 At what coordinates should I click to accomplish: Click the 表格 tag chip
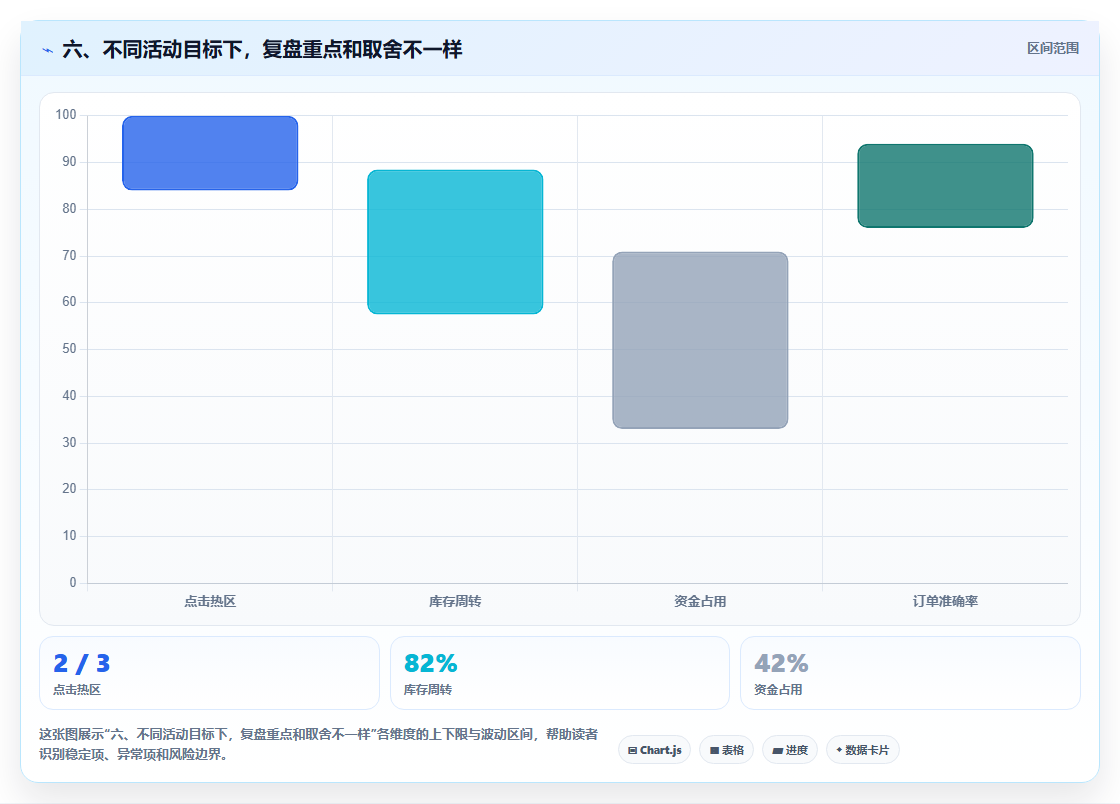coord(726,750)
